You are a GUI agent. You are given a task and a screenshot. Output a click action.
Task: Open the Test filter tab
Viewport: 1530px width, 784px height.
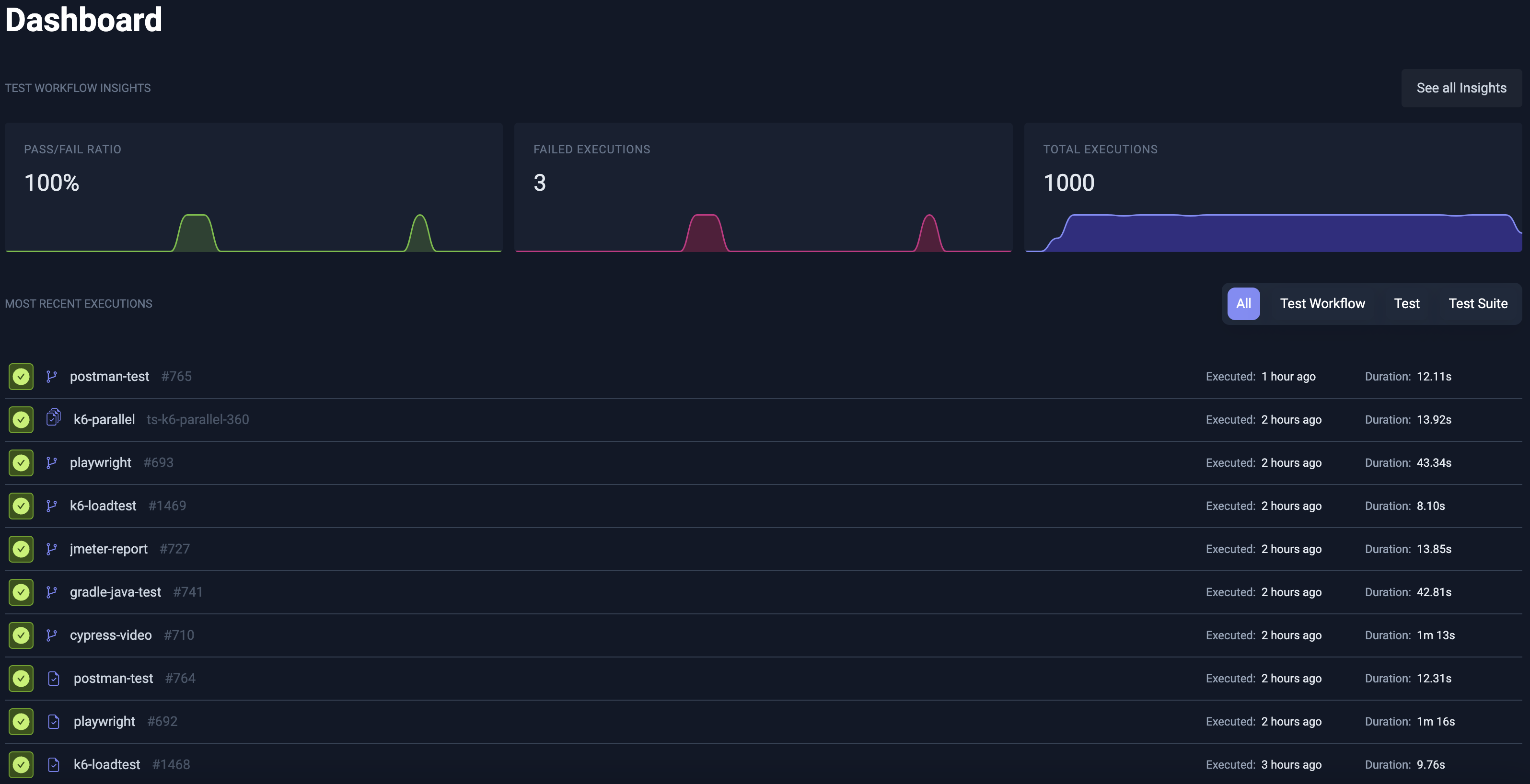[1406, 303]
